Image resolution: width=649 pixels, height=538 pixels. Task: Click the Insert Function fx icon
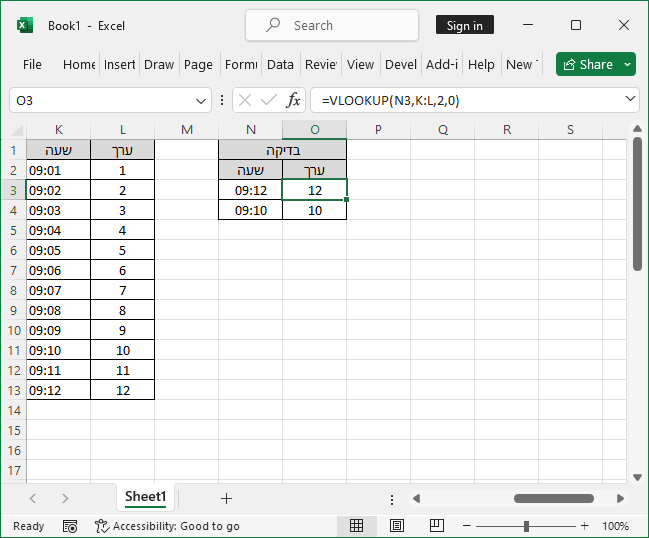point(293,101)
